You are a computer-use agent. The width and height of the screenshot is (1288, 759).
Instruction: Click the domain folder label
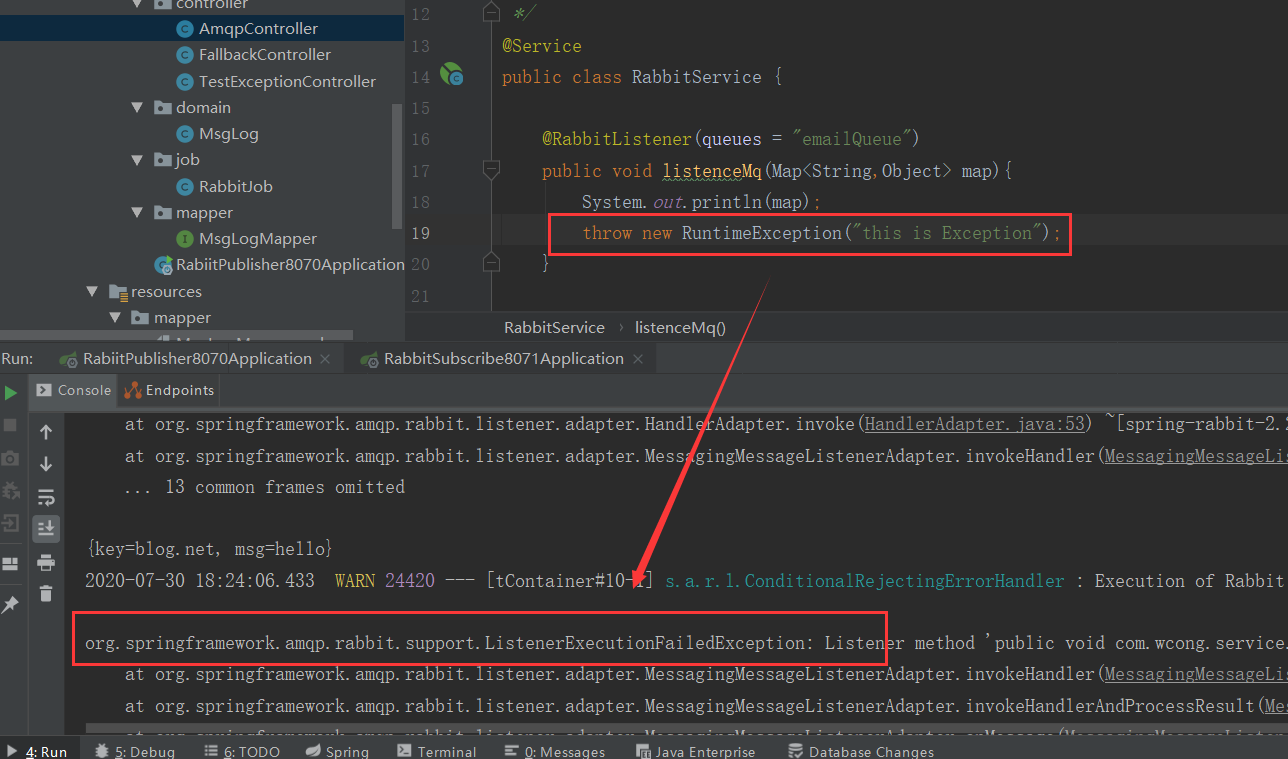pos(203,108)
